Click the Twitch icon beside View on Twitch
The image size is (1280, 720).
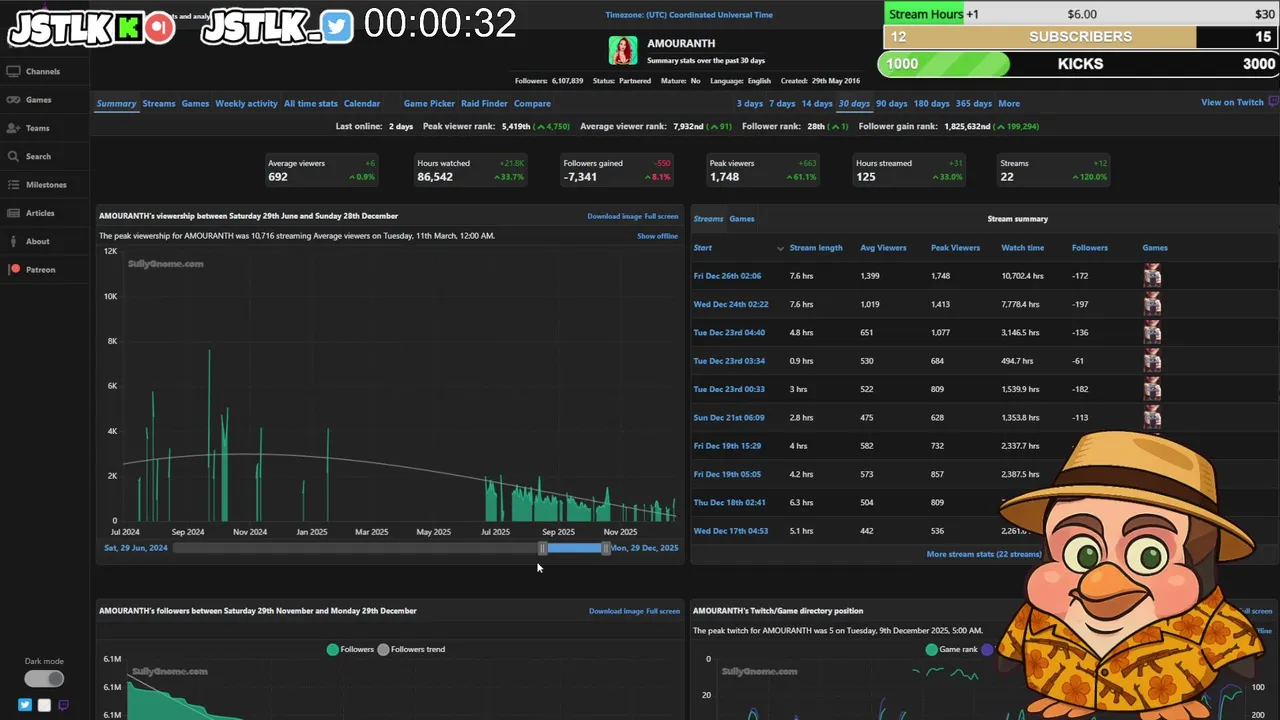(x=1273, y=102)
